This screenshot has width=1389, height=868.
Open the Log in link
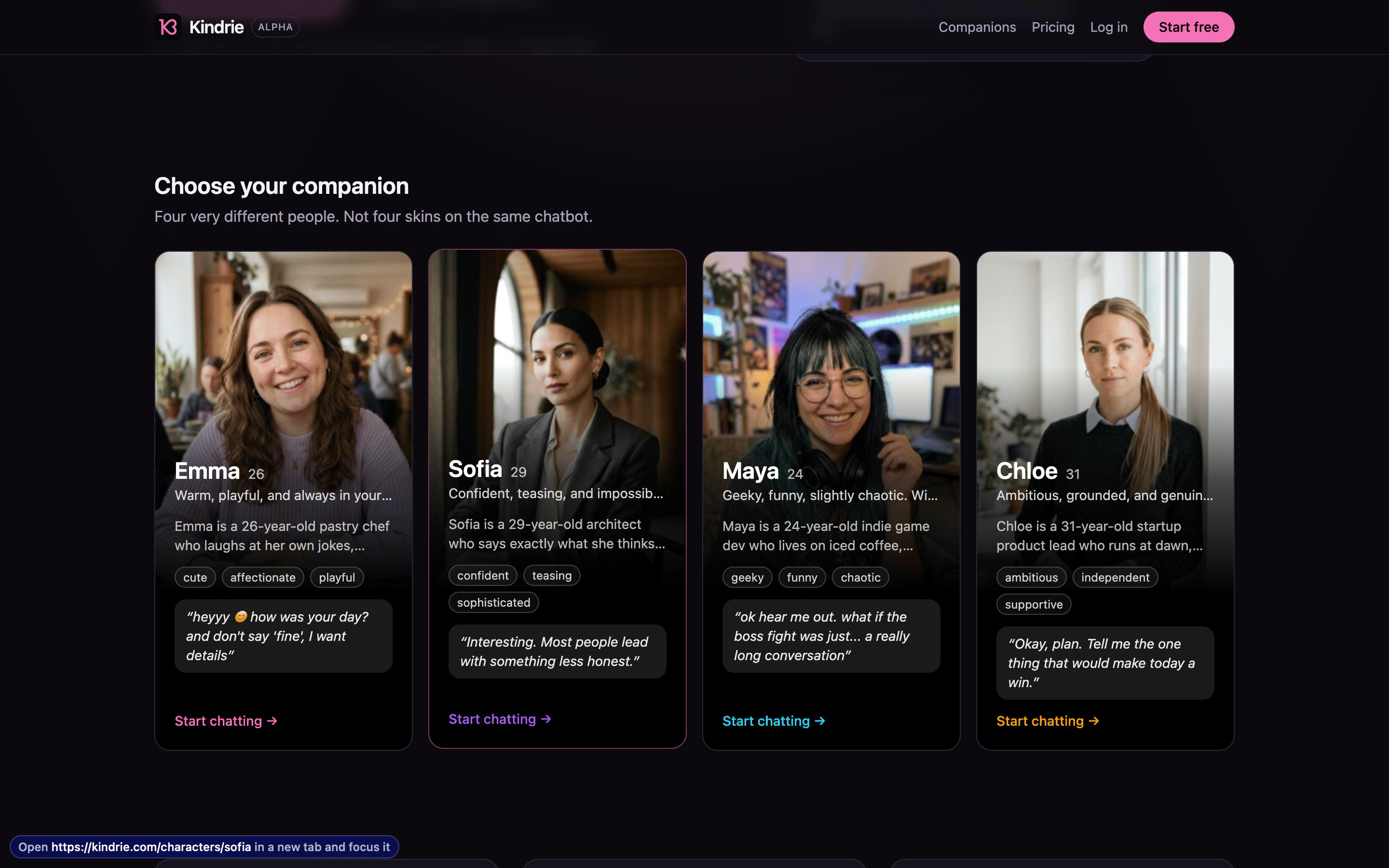click(1108, 27)
